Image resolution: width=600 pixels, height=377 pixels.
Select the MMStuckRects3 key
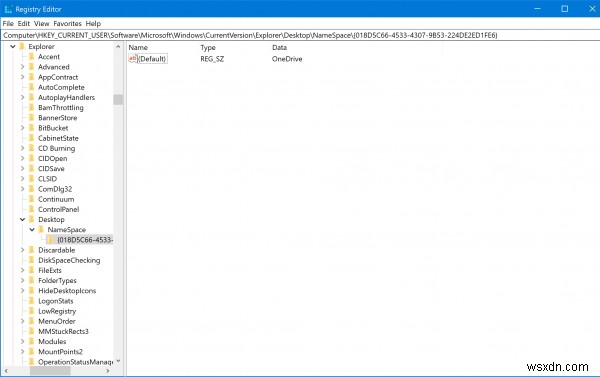[x=63, y=331]
